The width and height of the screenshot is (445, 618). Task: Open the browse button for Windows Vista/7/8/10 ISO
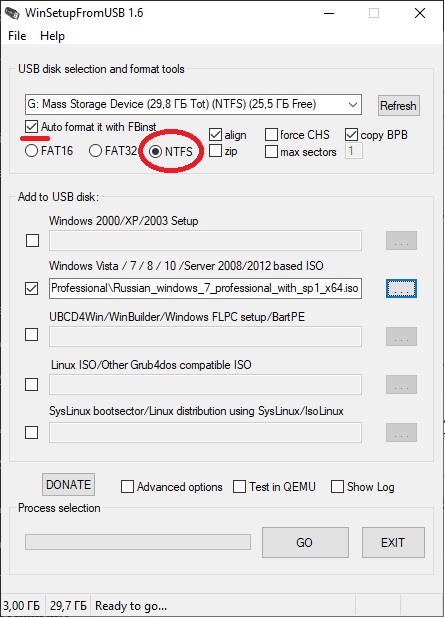401,289
